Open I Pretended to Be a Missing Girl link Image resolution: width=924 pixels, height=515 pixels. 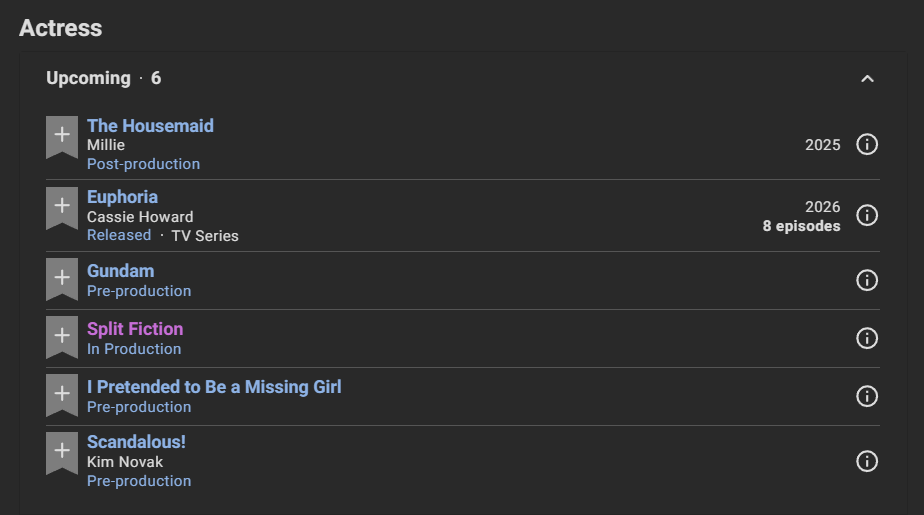214,387
